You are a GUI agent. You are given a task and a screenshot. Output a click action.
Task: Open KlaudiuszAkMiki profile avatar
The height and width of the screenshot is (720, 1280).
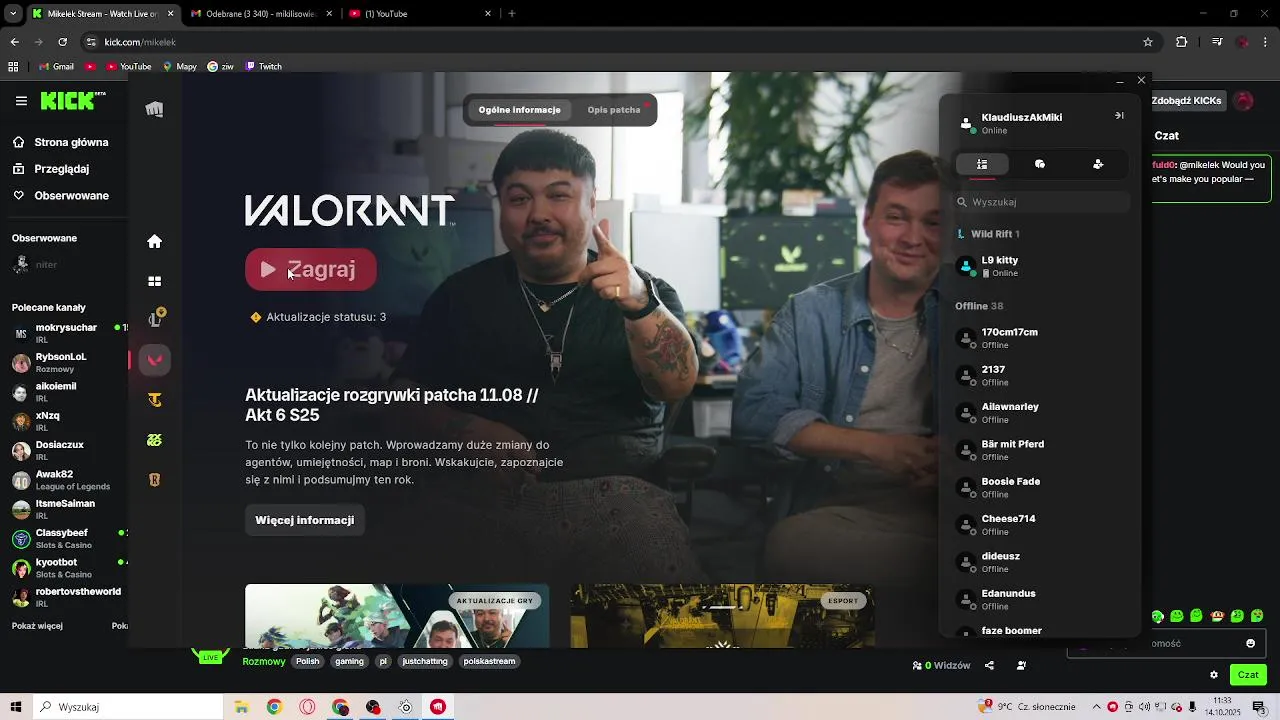click(966, 123)
